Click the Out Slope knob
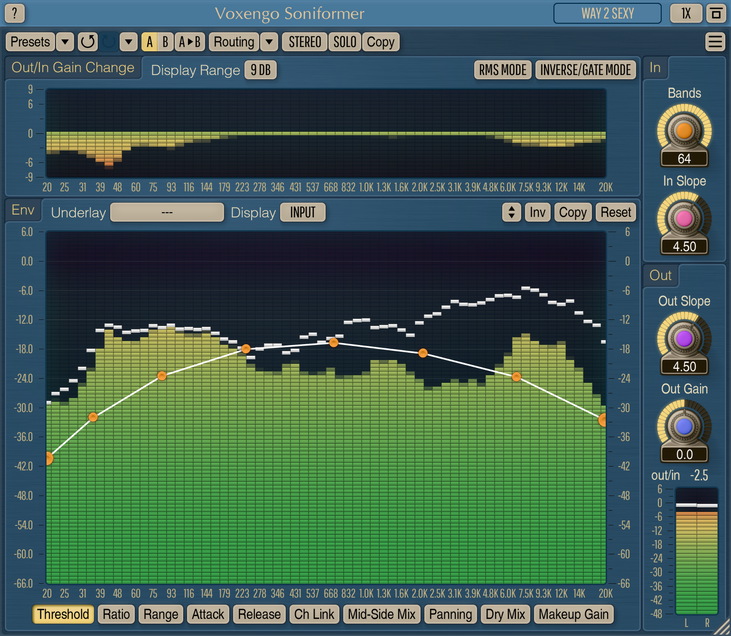Viewport: 731px width, 636px height. point(684,339)
